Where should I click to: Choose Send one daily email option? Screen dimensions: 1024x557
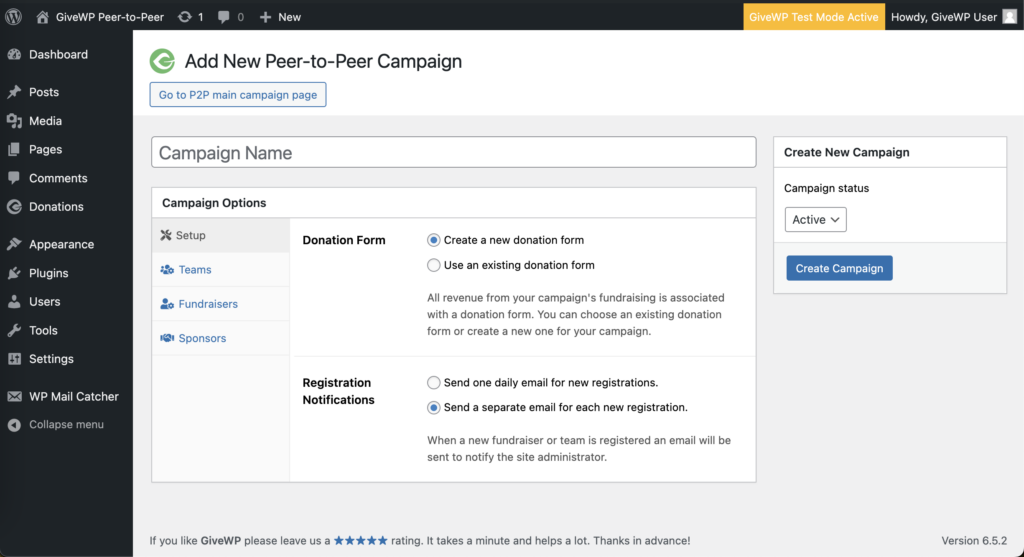434,383
